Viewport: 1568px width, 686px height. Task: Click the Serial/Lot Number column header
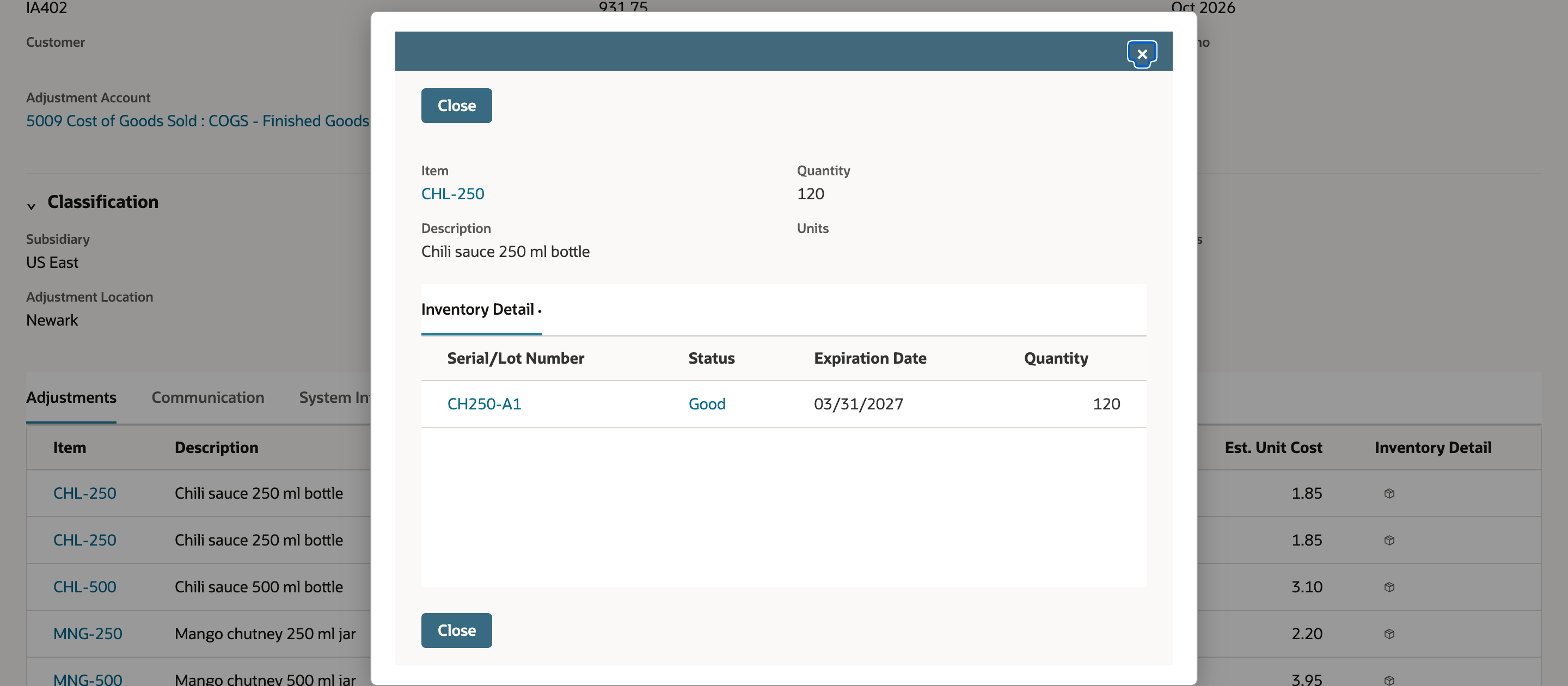(516, 358)
